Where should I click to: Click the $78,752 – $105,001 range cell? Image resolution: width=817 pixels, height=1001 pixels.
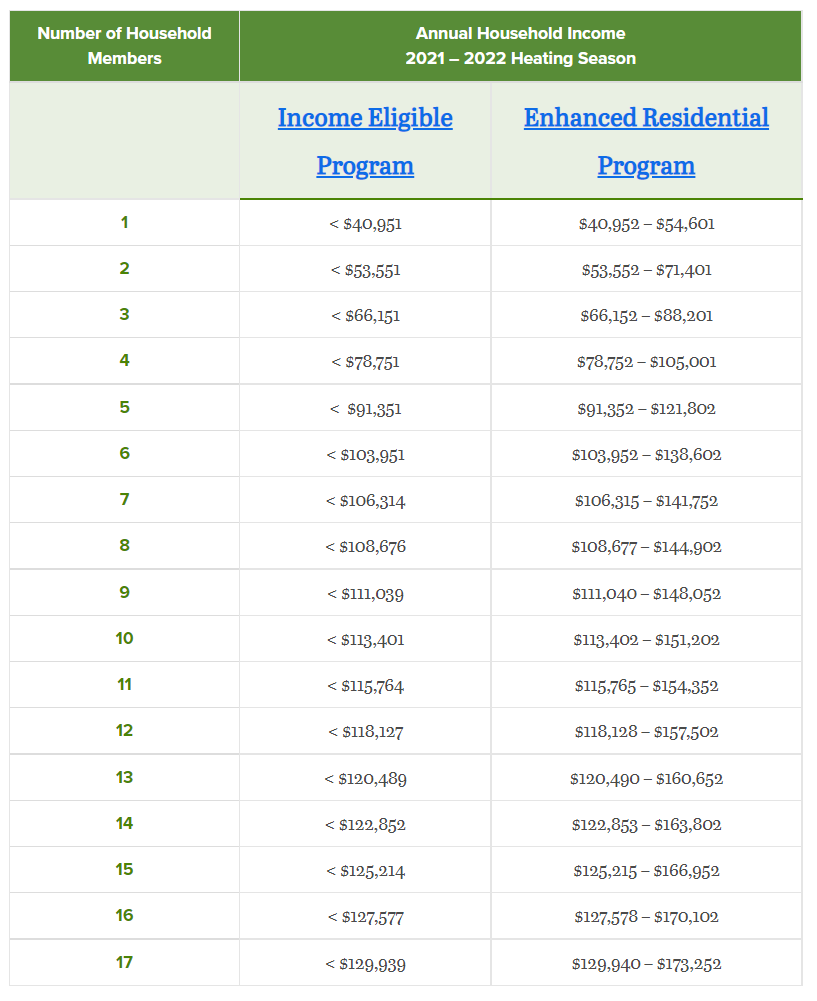point(646,362)
